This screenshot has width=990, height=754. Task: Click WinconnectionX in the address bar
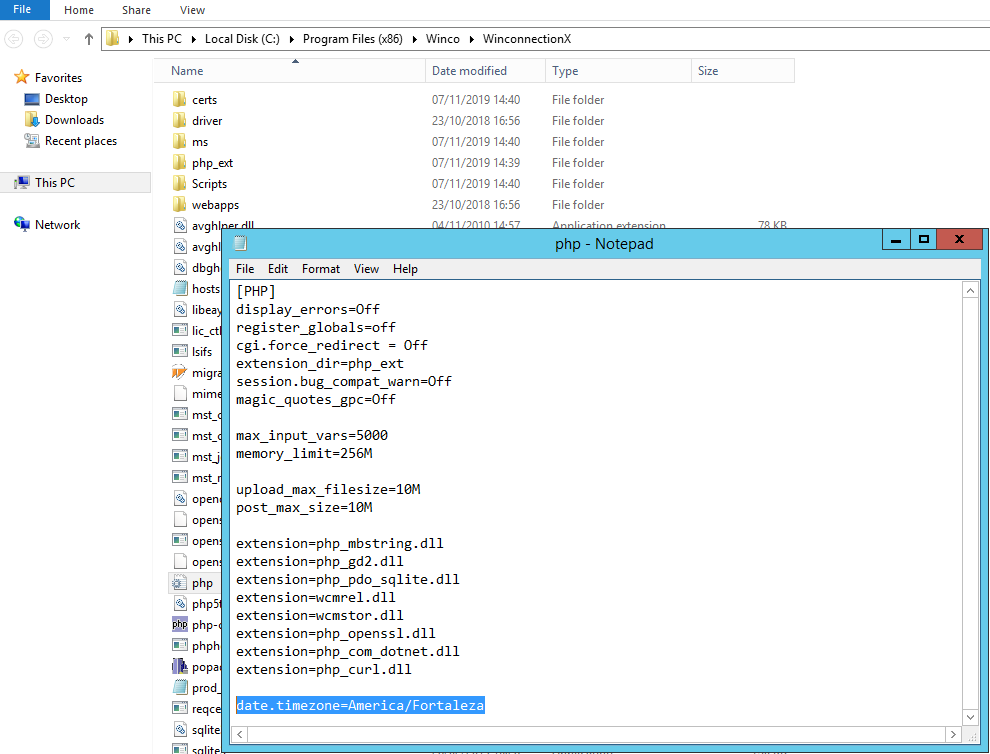[527, 39]
